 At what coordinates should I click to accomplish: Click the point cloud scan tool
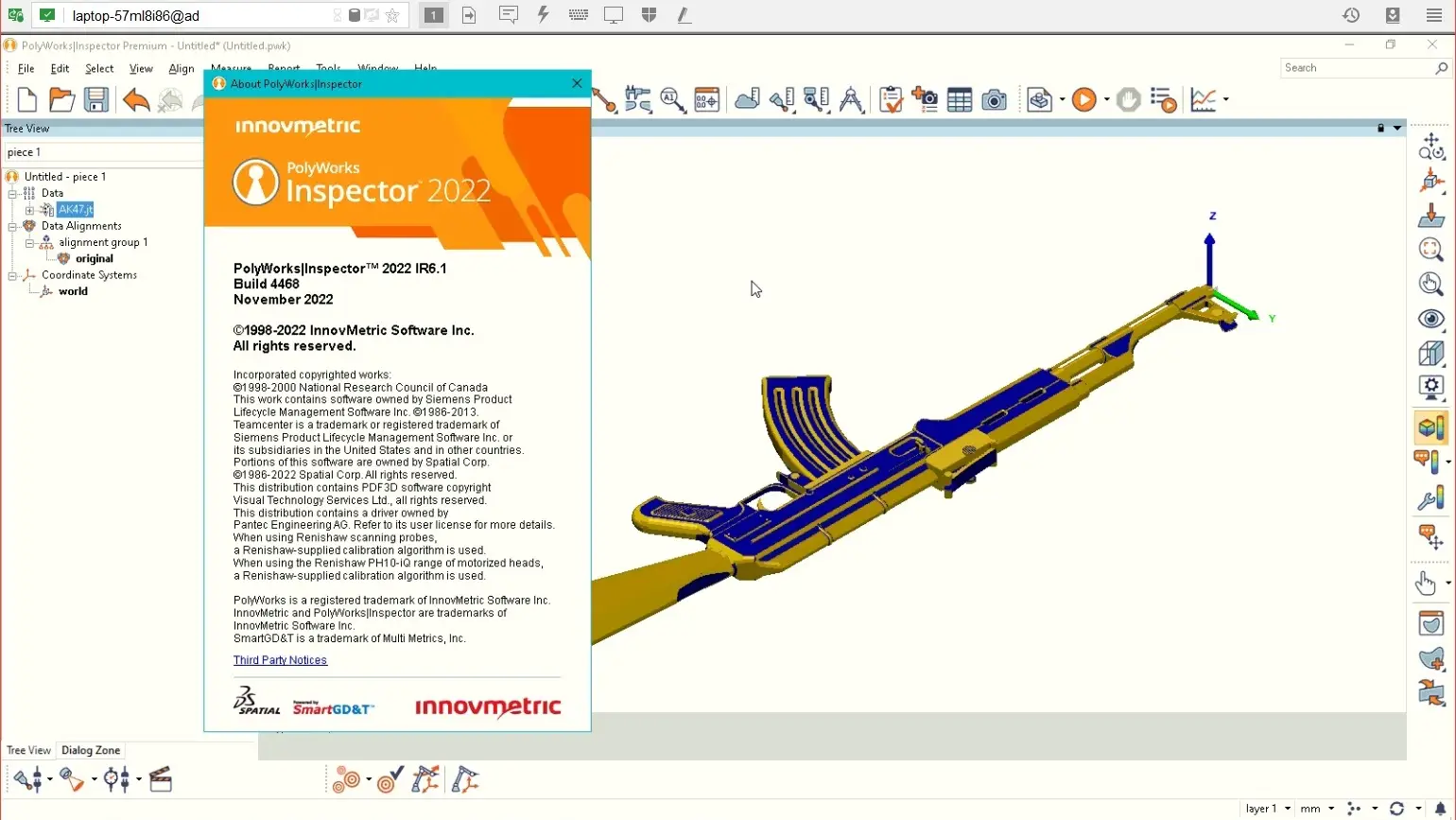coord(747,99)
